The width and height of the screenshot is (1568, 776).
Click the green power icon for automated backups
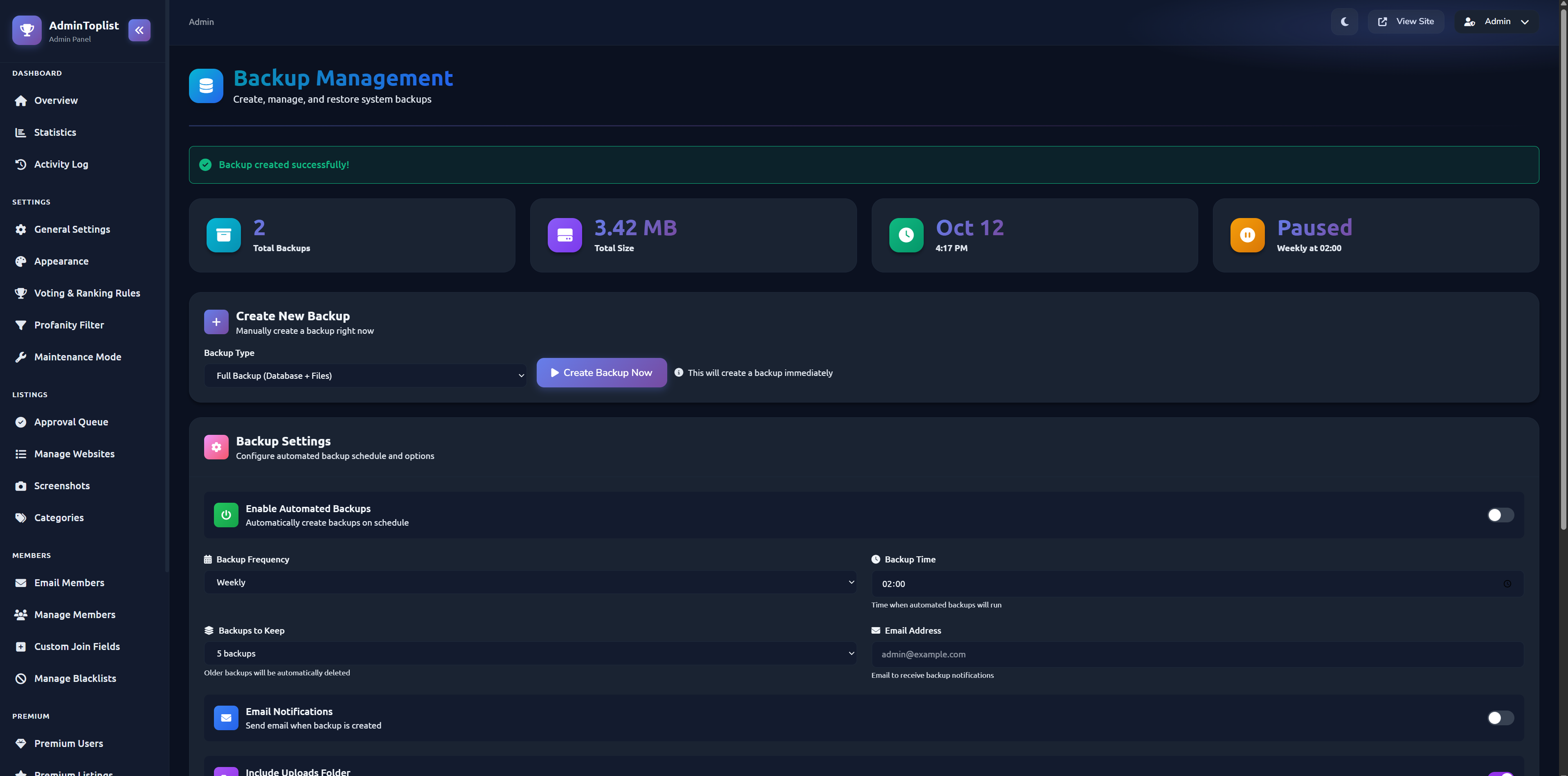(x=226, y=515)
